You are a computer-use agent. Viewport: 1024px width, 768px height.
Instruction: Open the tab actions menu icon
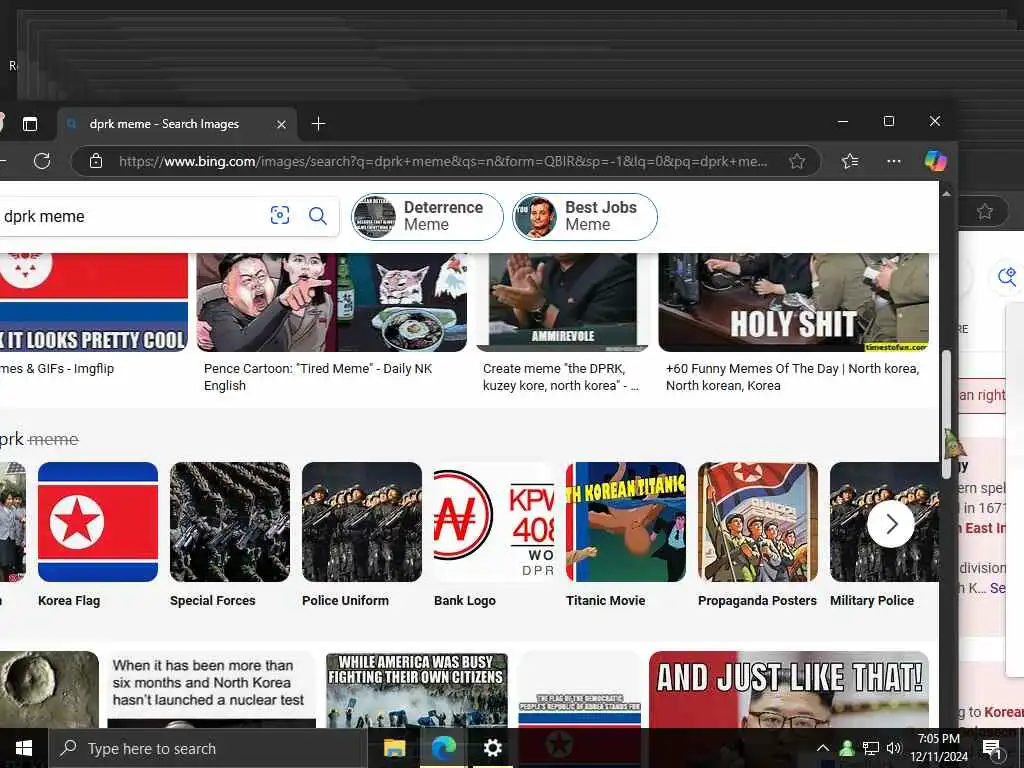pos(30,123)
